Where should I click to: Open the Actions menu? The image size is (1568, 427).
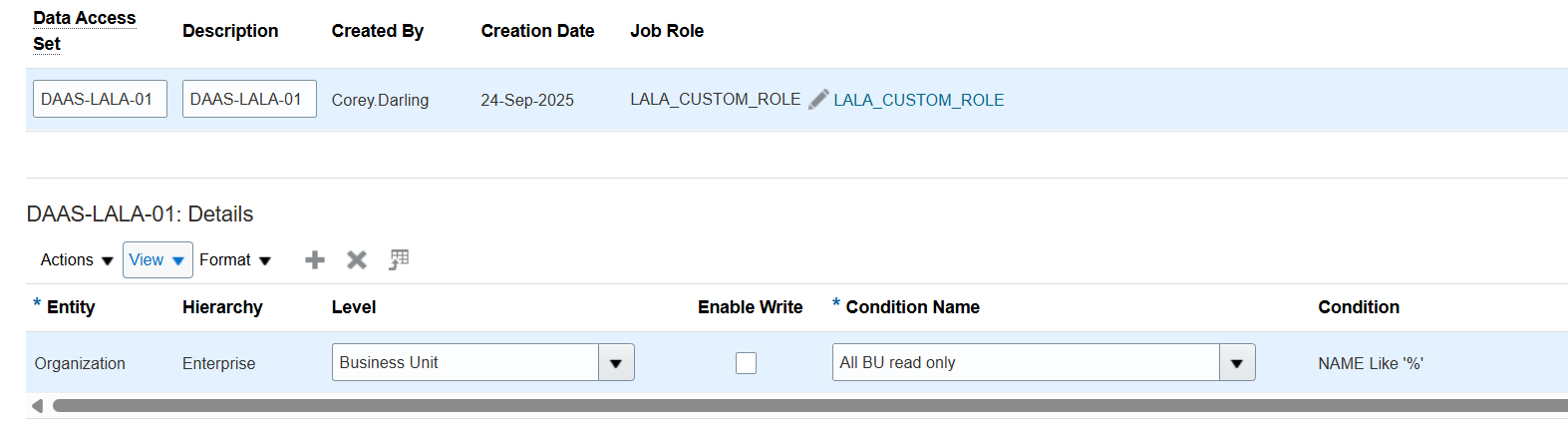[77, 260]
